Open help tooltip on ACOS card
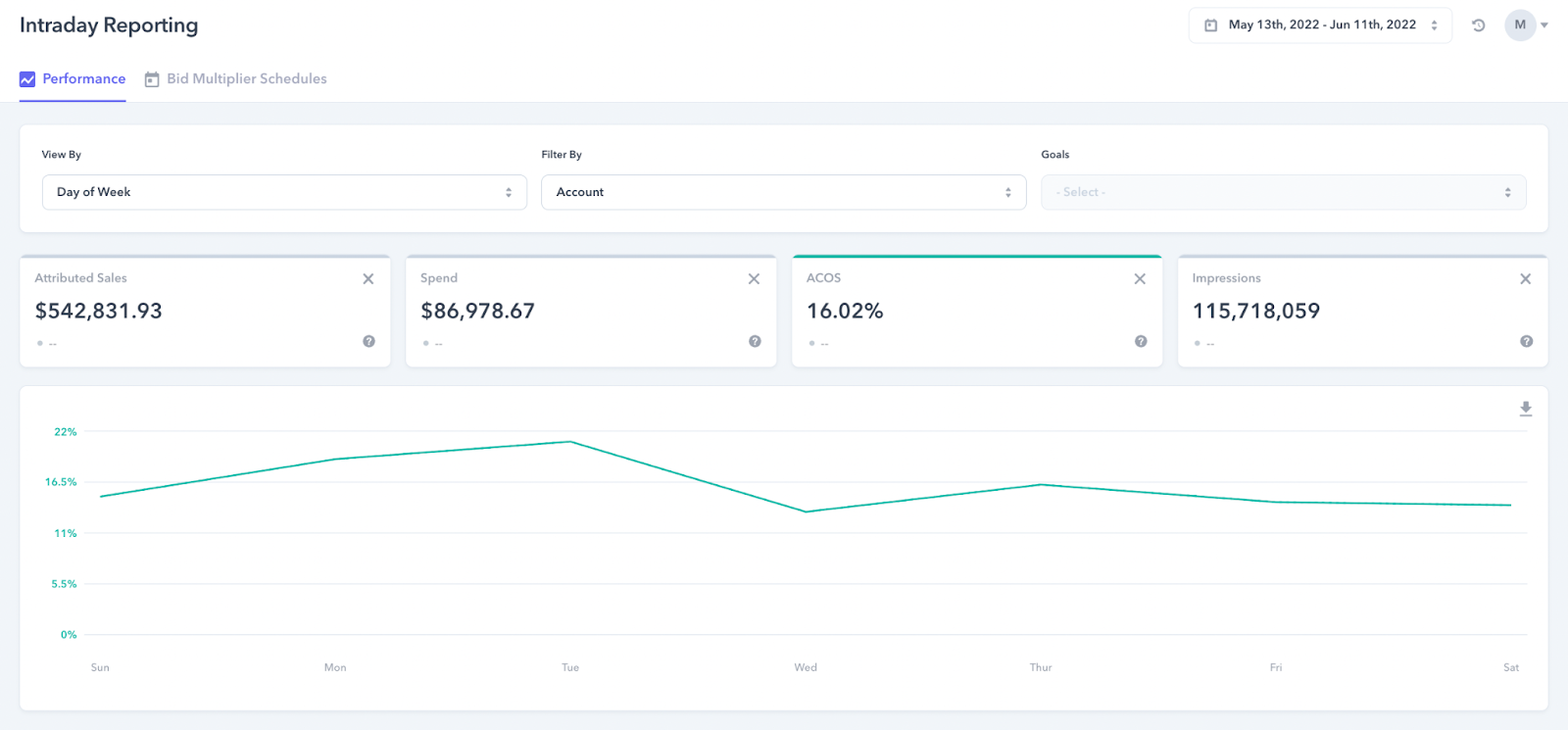The width and height of the screenshot is (1568, 730). [1141, 341]
